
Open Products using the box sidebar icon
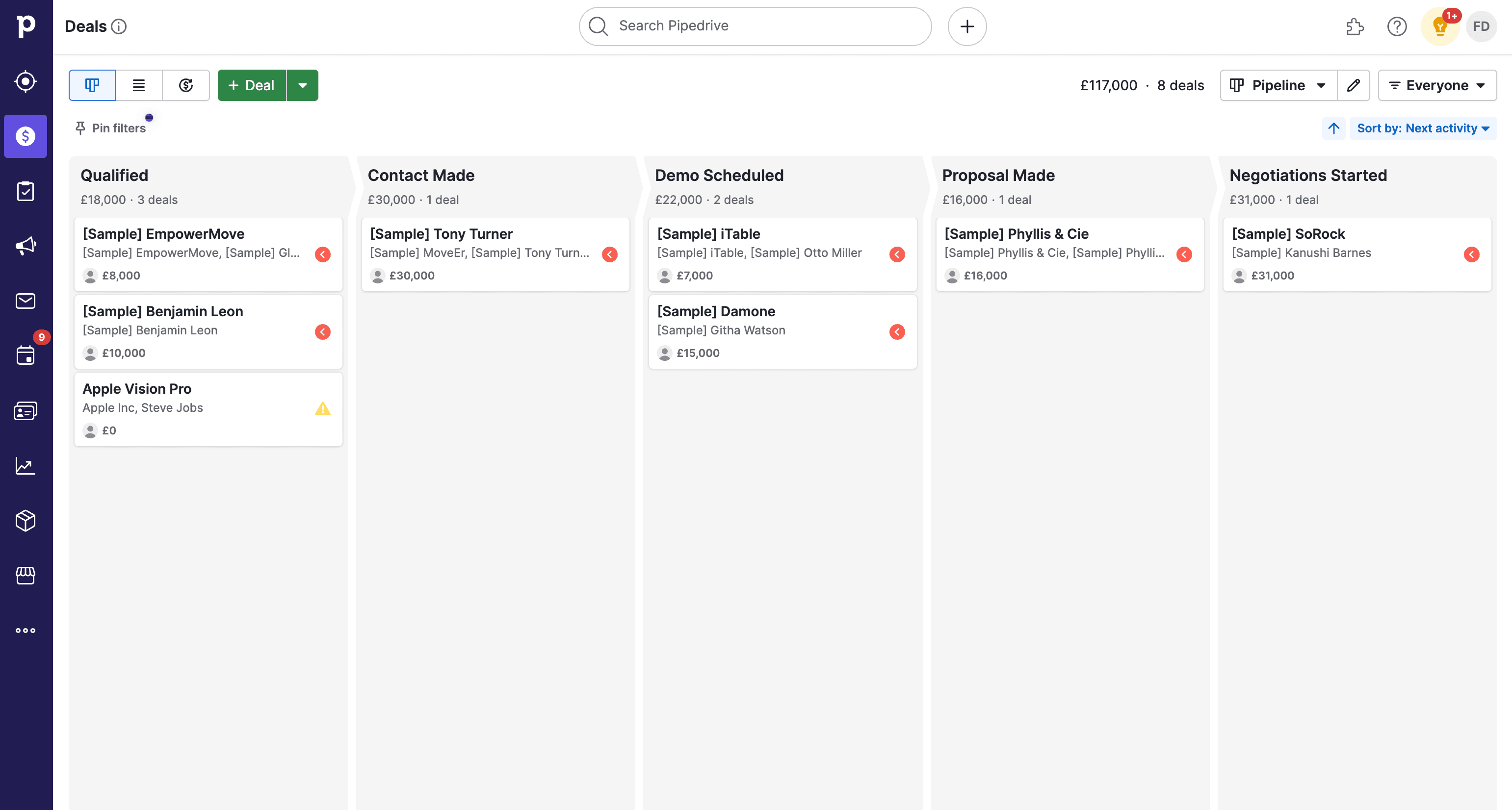pyautogui.click(x=25, y=520)
